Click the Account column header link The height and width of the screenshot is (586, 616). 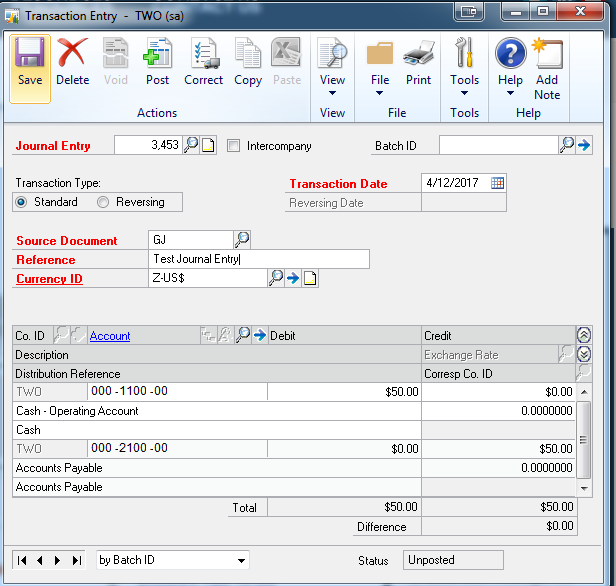110,336
